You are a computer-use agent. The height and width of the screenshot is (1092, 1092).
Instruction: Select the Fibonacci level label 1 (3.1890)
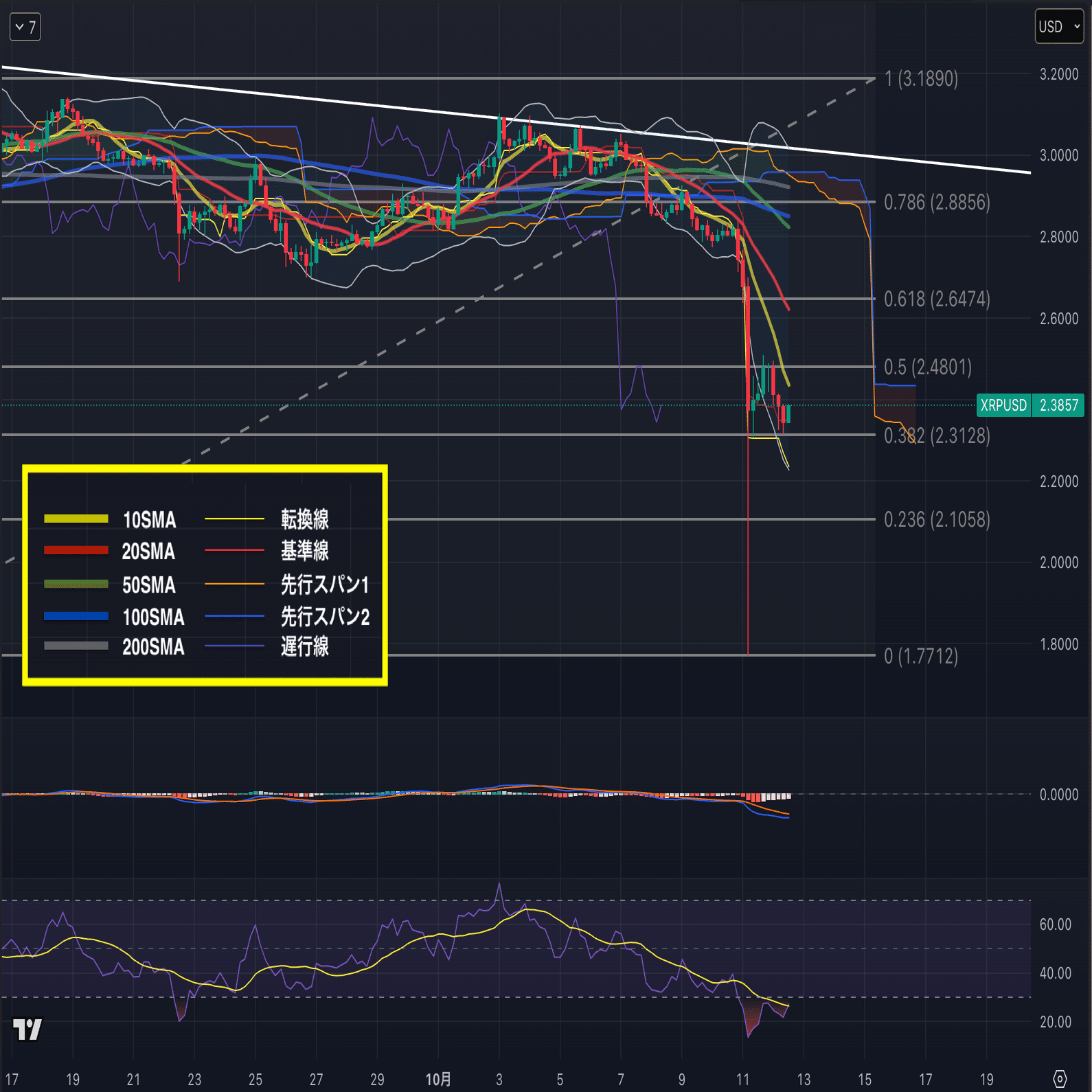pyautogui.click(x=921, y=79)
